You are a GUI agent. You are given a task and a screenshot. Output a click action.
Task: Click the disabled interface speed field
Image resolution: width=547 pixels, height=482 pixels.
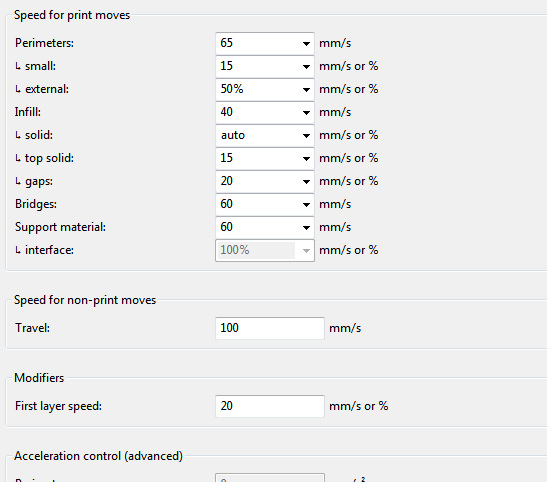point(265,250)
